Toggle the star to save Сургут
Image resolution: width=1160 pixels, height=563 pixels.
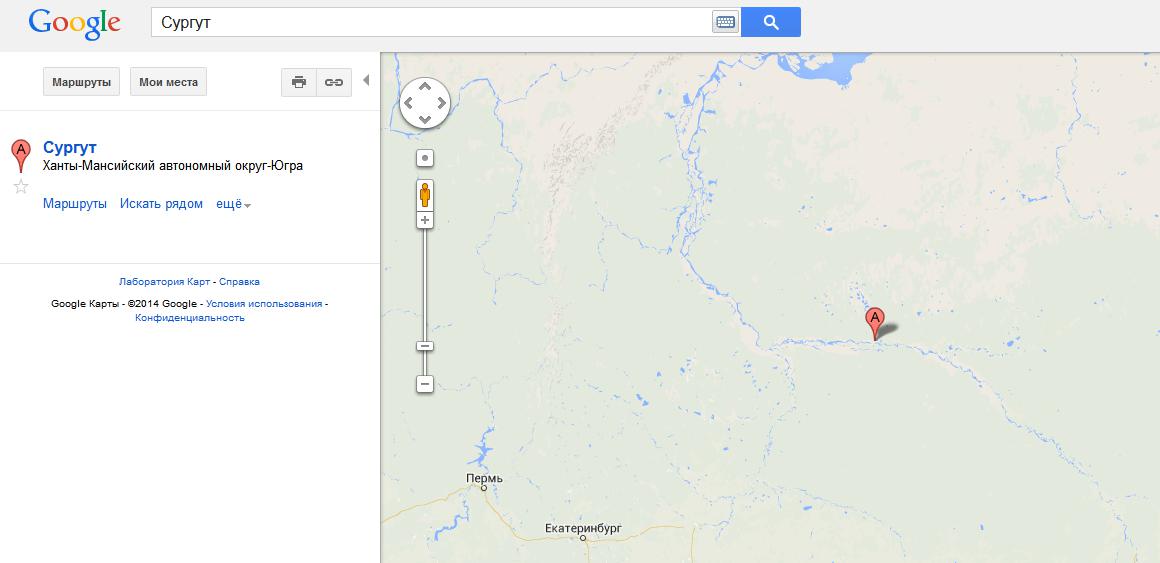tap(21, 186)
